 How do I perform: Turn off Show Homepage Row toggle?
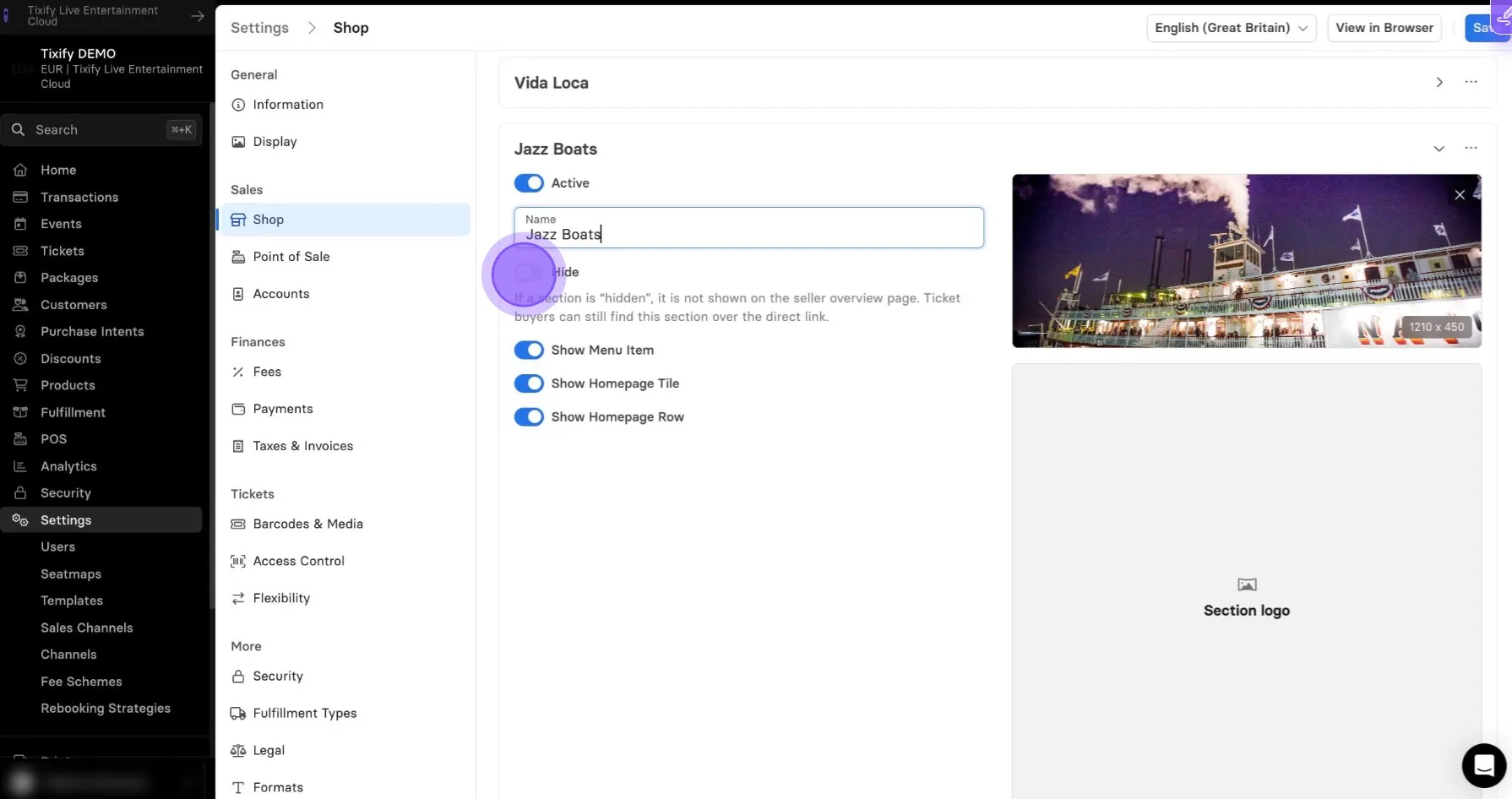pyautogui.click(x=529, y=417)
